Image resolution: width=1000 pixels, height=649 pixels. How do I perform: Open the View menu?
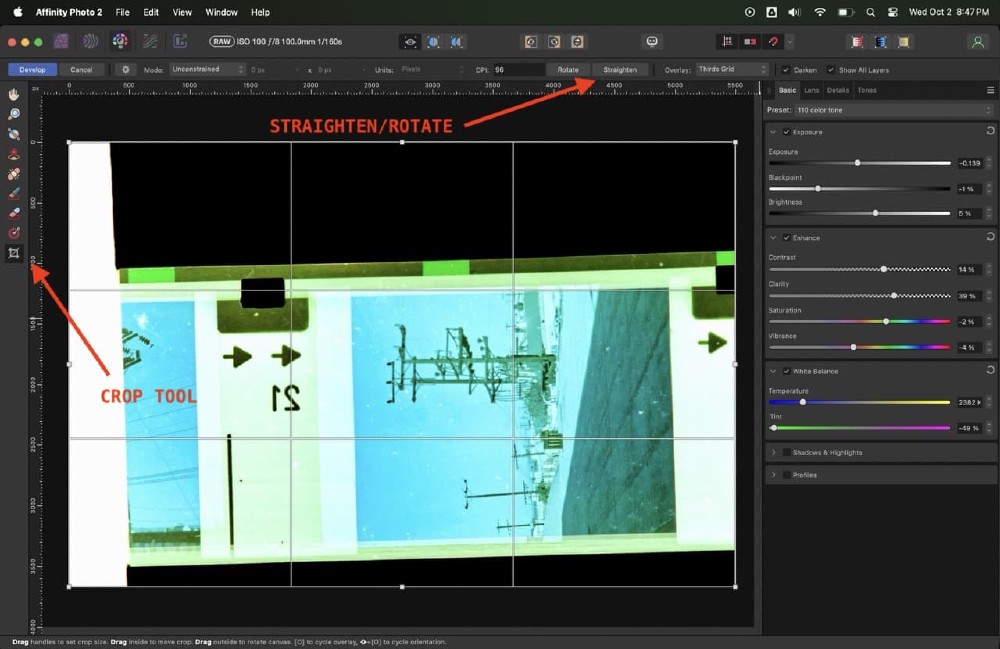coord(182,12)
